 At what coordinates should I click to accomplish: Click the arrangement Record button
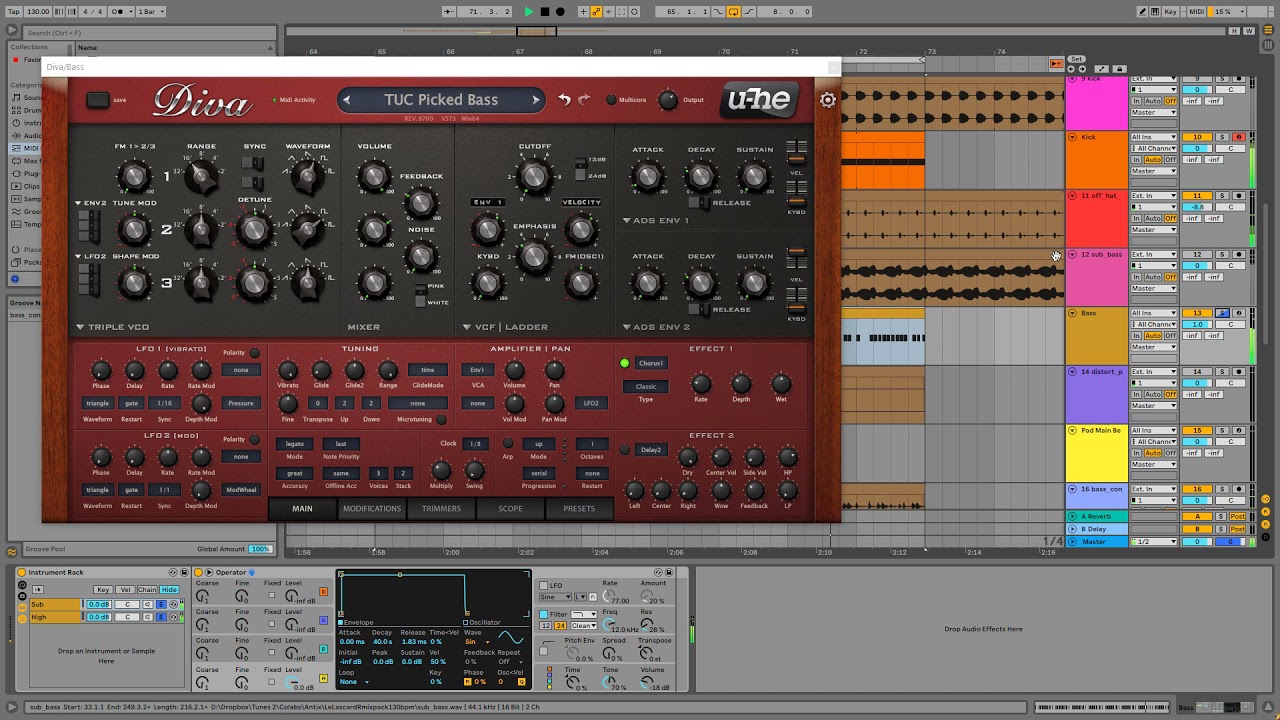click(x=560, y=12)
